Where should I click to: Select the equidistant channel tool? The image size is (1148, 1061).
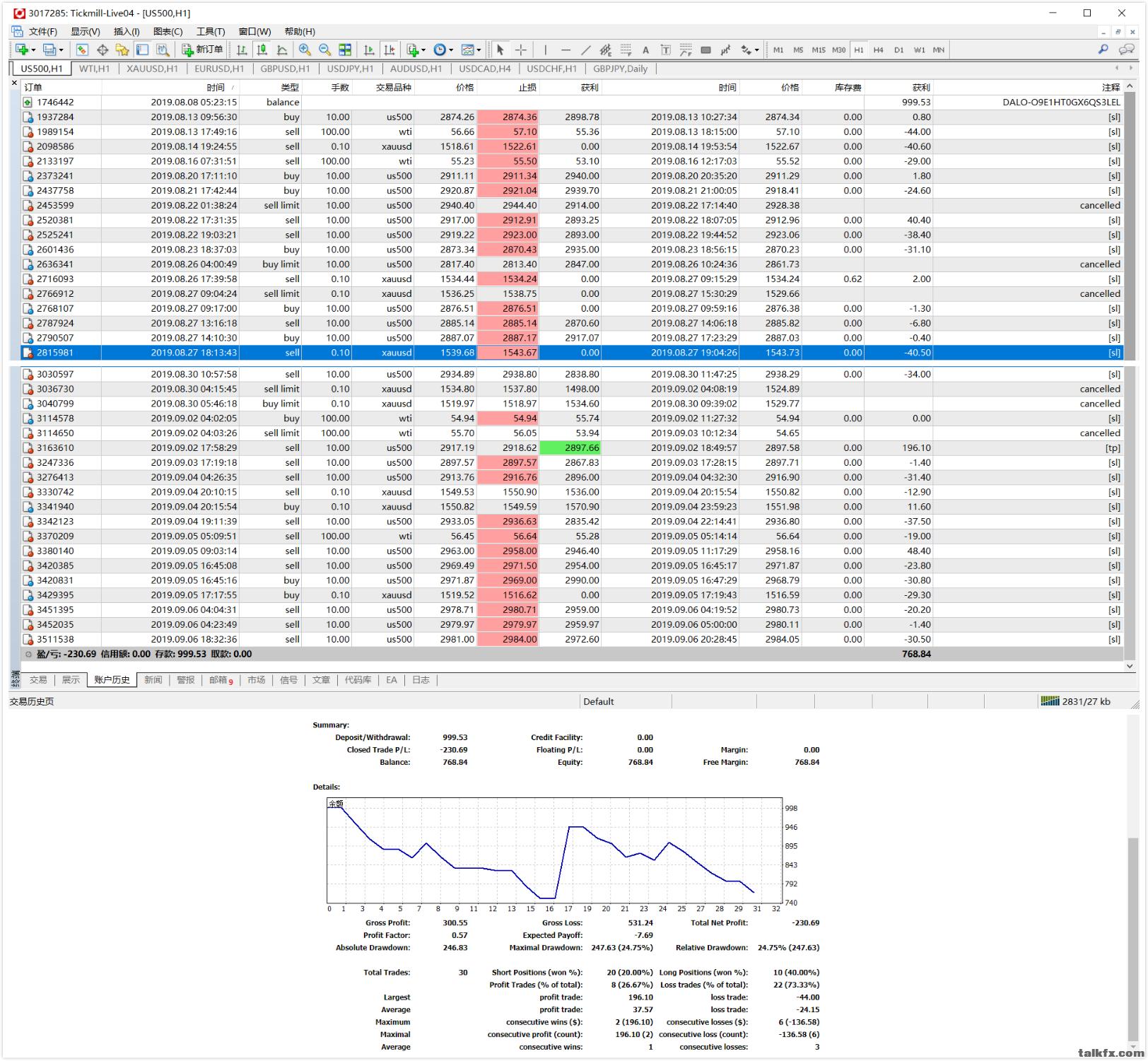(x=606, y=49)
